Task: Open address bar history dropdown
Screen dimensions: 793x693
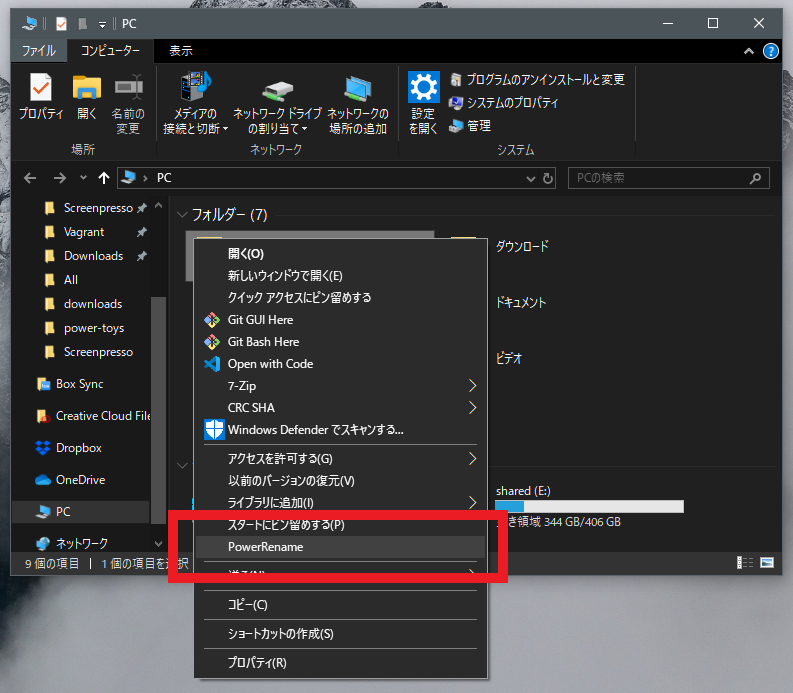Action: (x=531, y=179)
